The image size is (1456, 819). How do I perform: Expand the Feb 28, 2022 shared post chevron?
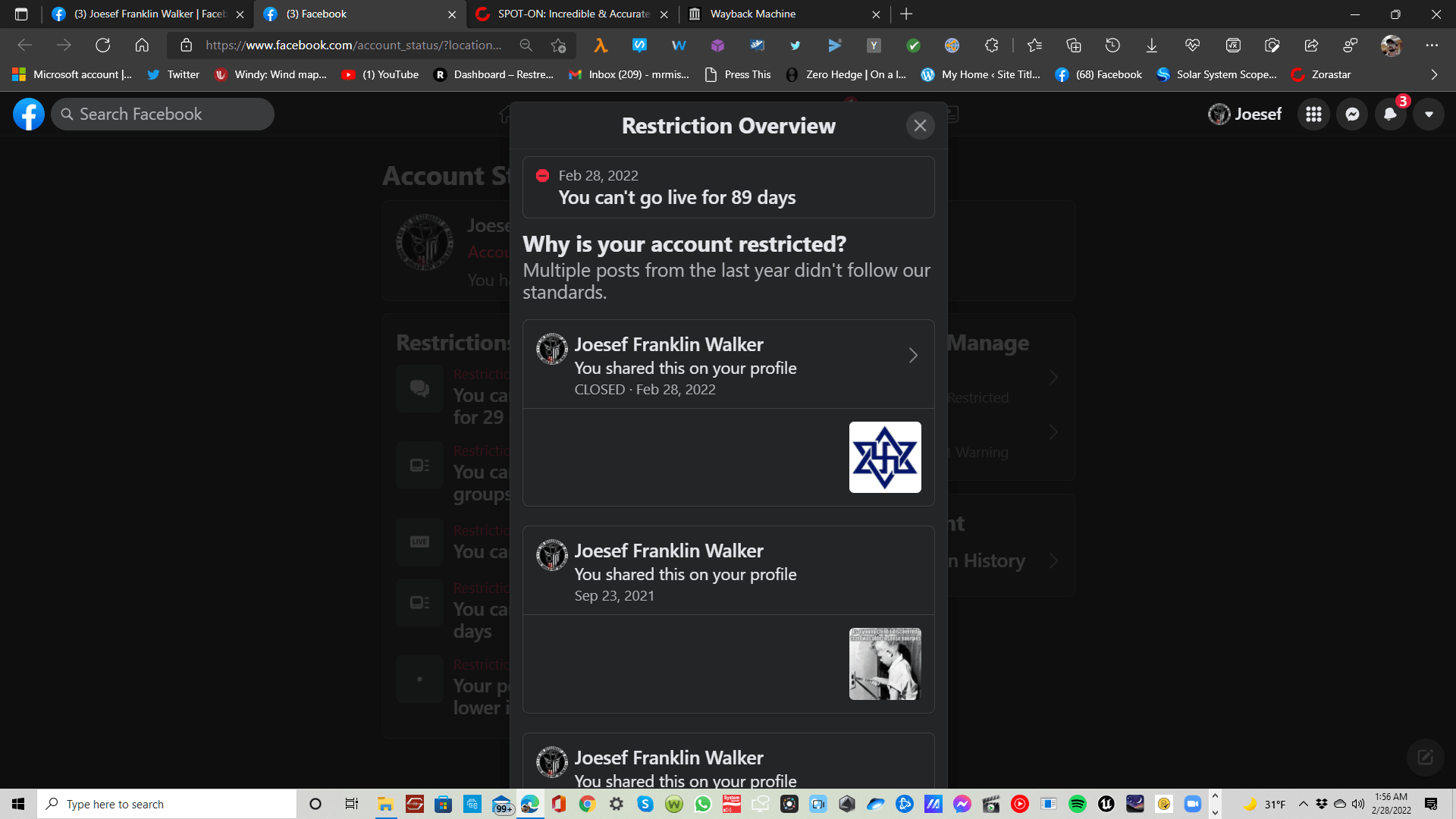point(913,356)
